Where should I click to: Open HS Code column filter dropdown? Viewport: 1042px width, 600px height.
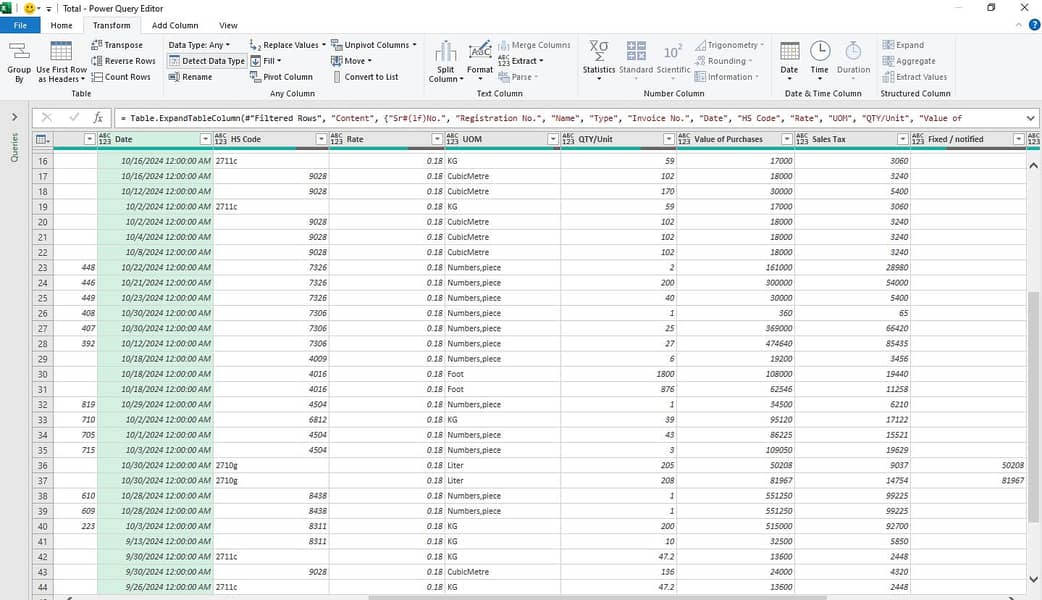coord(321,139)
